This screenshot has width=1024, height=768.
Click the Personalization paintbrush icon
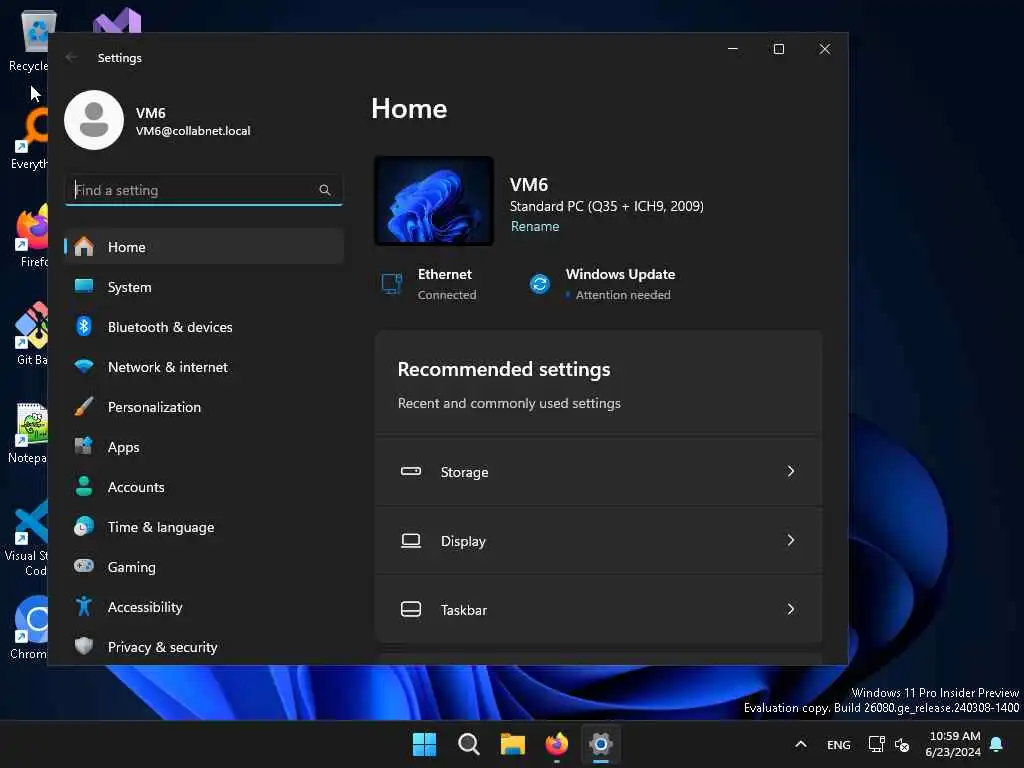pyautogui.click(x=84, y=406)
